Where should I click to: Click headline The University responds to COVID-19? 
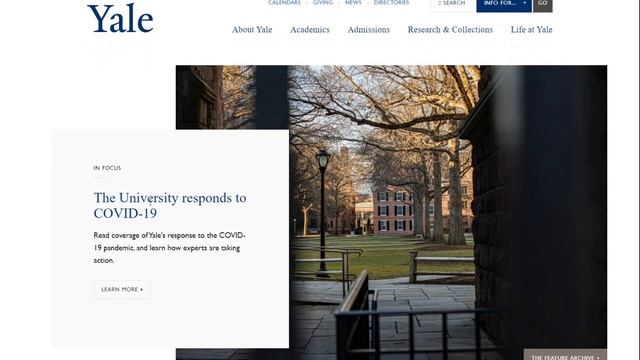tap(170, 205)
